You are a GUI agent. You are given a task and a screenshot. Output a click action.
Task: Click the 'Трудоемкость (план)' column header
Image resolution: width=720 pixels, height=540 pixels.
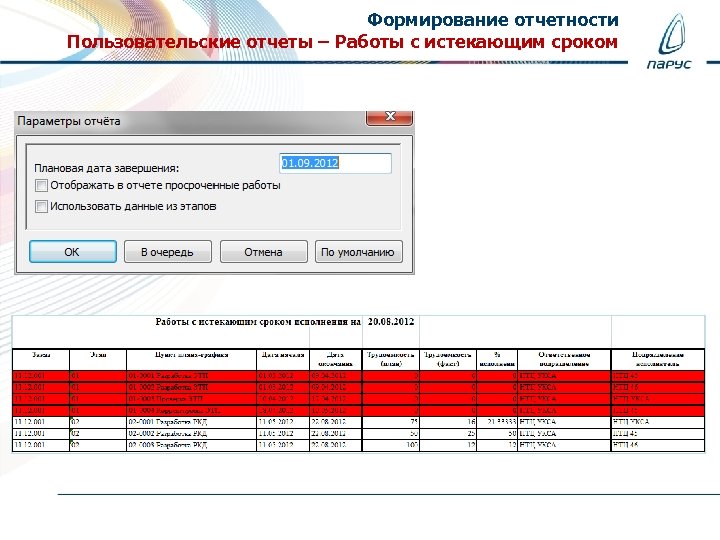[391, 359]
